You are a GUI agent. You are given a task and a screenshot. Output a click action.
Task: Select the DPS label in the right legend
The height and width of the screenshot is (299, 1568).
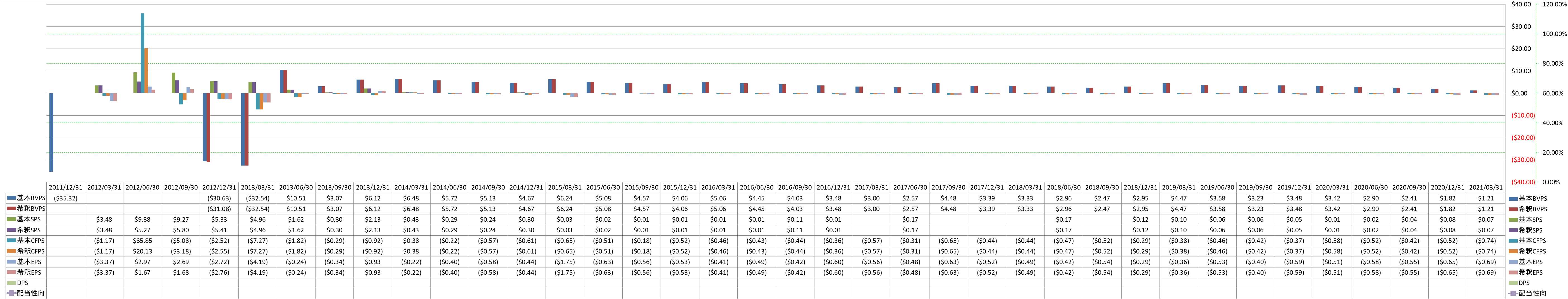[x=1524, y=283]
